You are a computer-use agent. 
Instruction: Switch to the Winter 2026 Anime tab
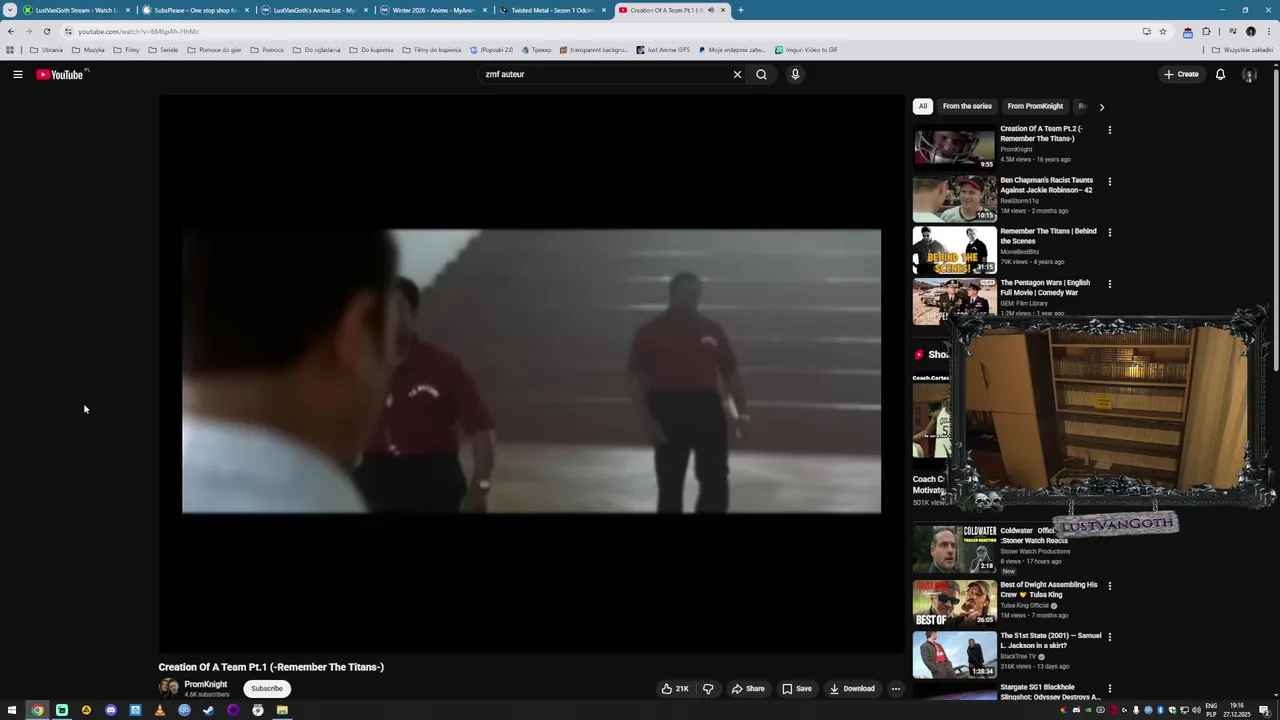(433, 10)
